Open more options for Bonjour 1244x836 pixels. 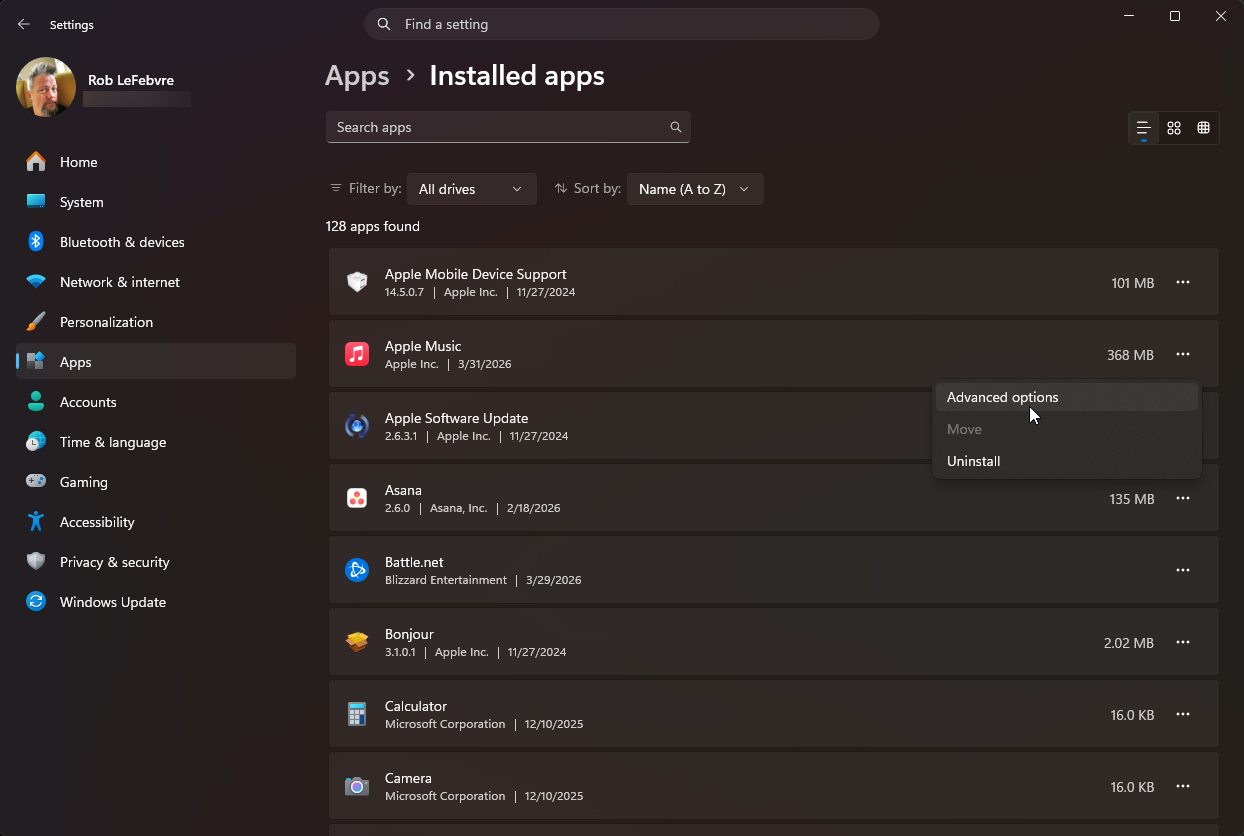click(x=1183, y=643)
